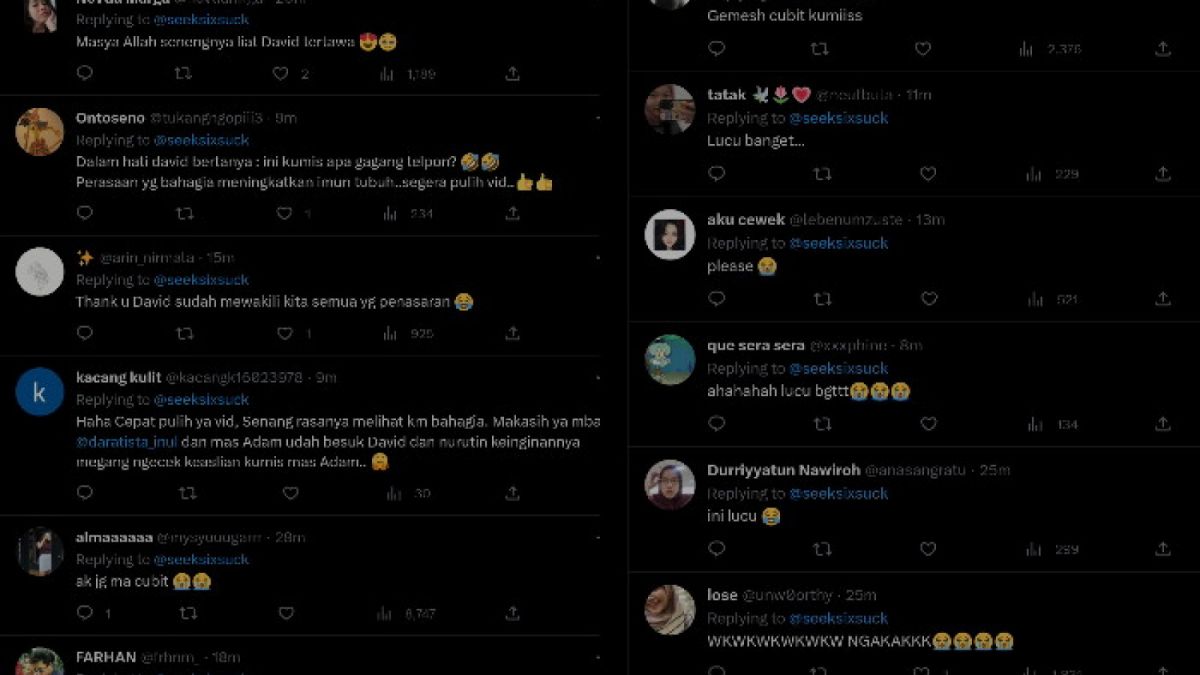Click que sera sera's avatar
This screenshot has width=1200, height=675.
[x=670, y=359]
